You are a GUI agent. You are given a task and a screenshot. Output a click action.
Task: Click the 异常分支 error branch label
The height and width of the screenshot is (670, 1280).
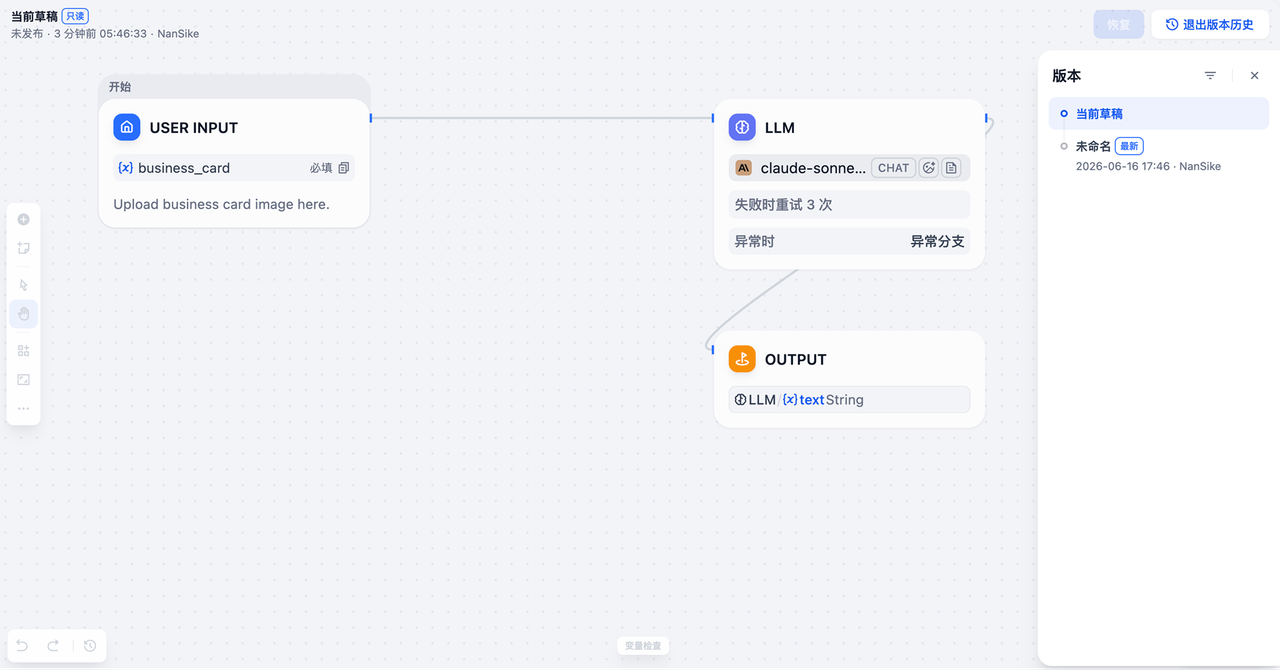937,241
